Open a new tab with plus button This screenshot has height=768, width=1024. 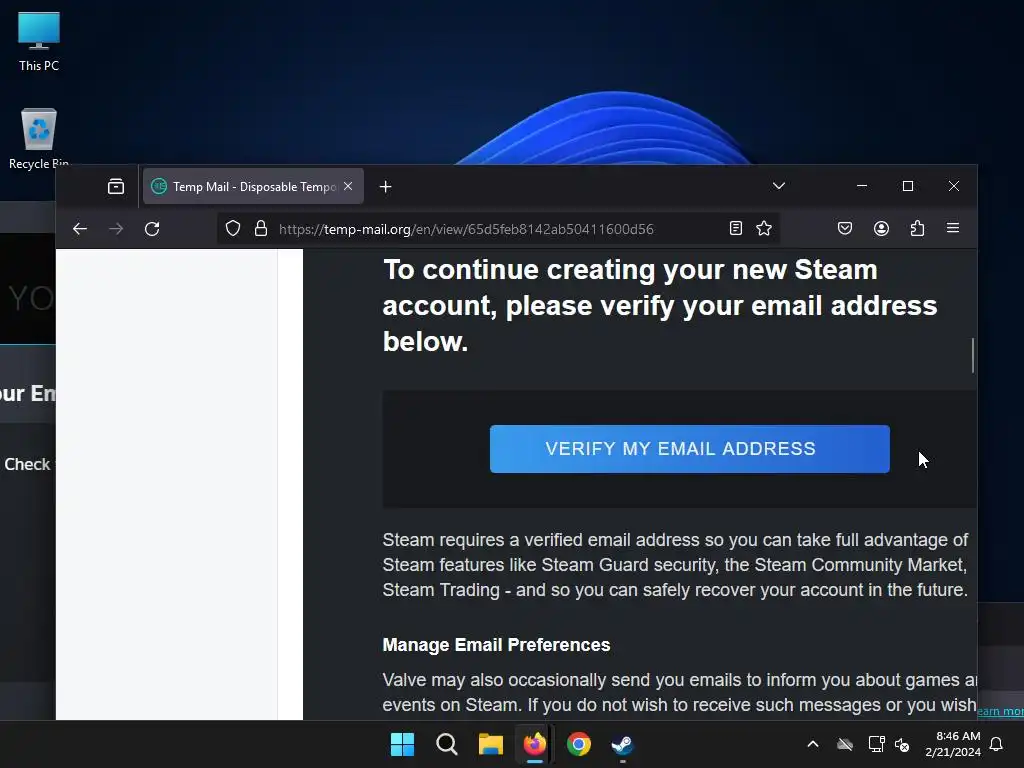coord(385,187)
